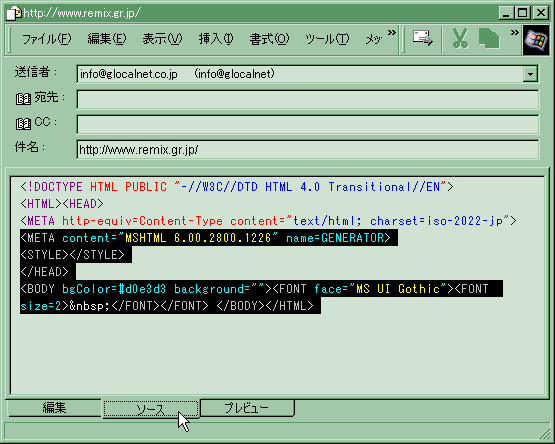
Task: Click the Cut scissors icon
Action: pyautogui.click(x=460, y=38)
